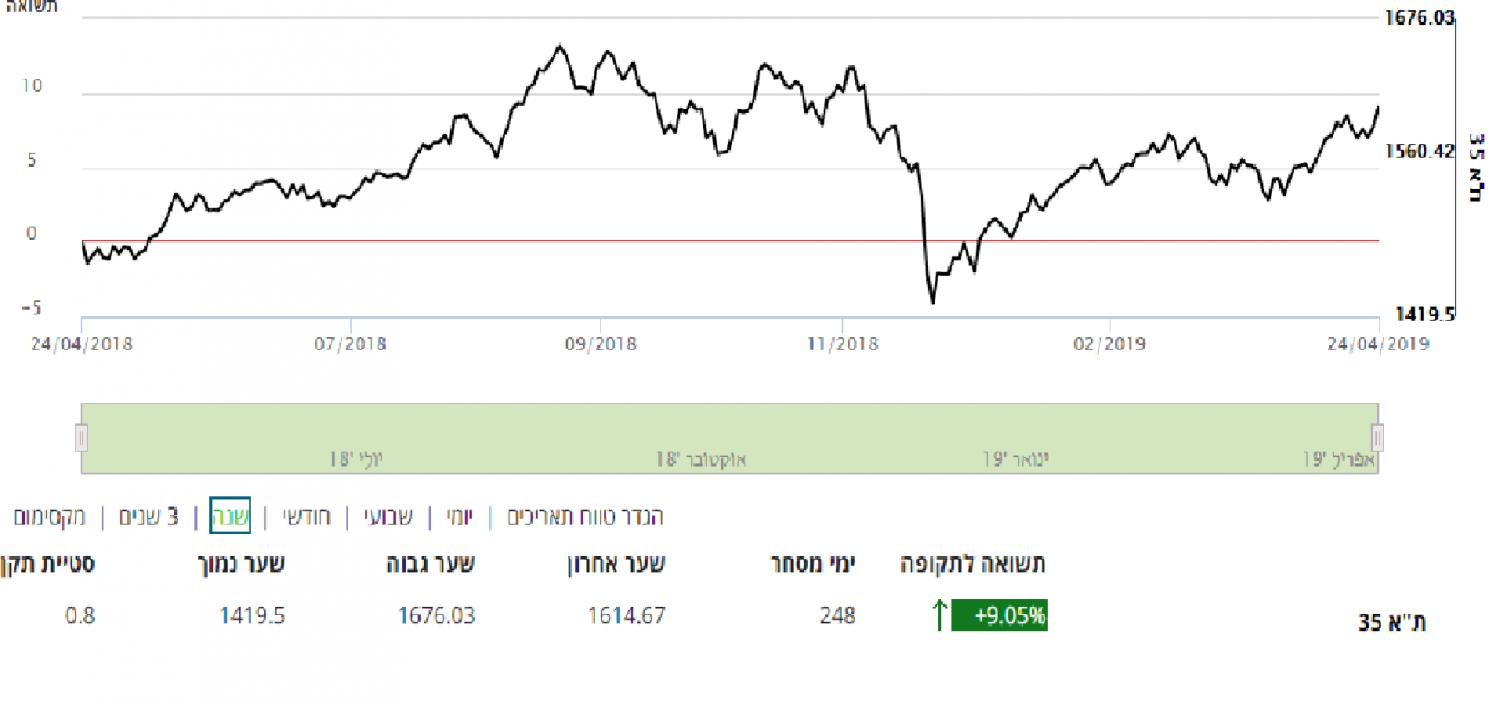
Task: Open the הגדר טווח תאריכים date range link
Action: 585,517
